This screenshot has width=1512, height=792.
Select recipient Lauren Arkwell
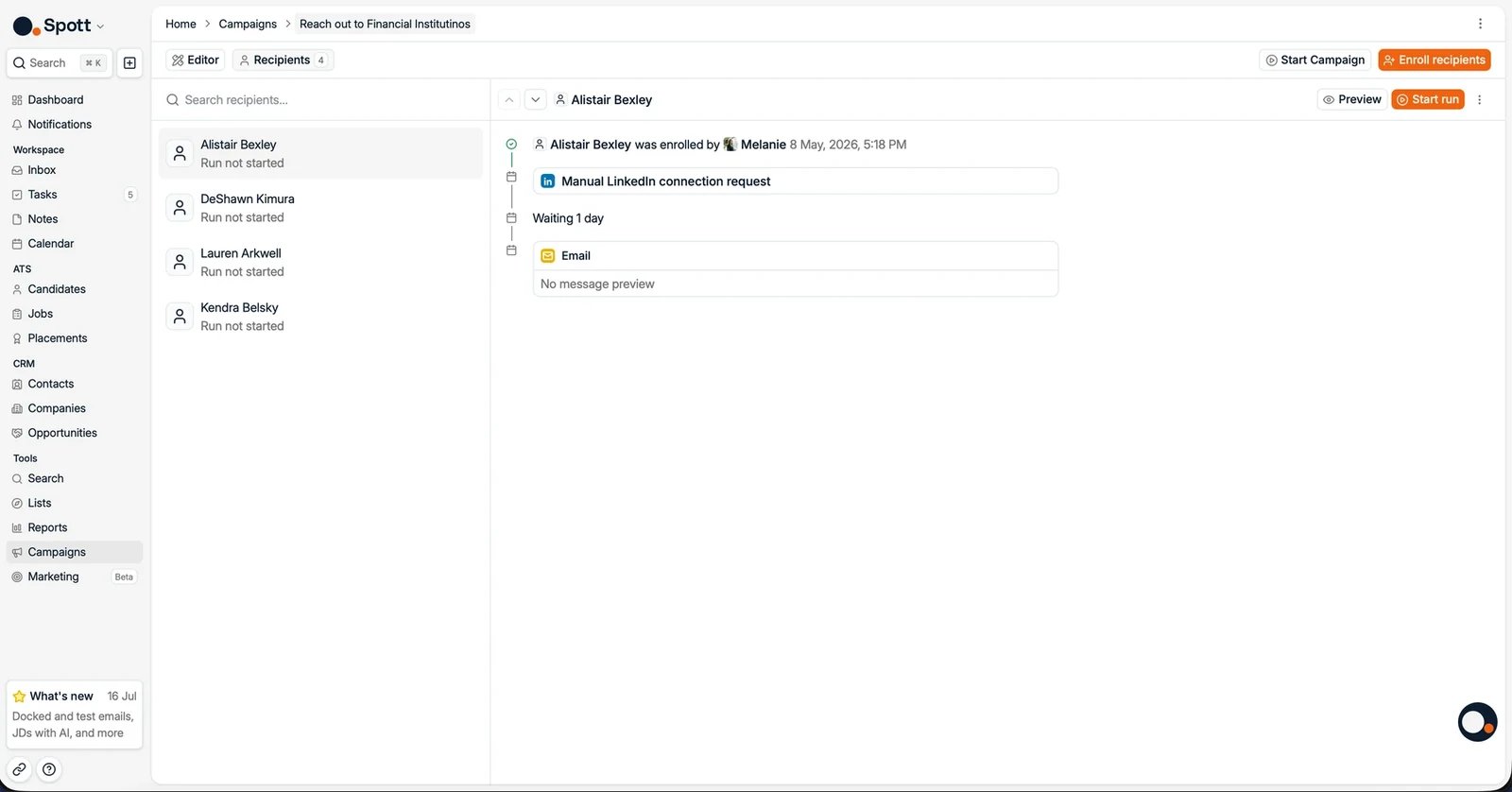(320, 262)
